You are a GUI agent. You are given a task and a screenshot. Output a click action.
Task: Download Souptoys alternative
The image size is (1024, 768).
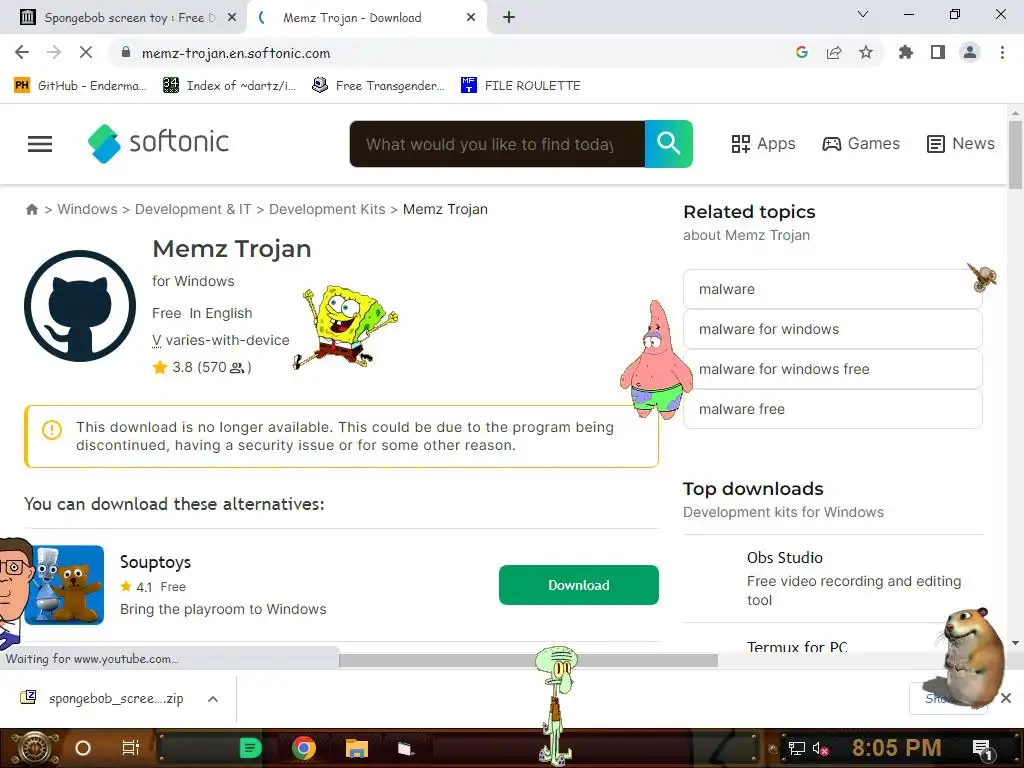pos(579,585)
